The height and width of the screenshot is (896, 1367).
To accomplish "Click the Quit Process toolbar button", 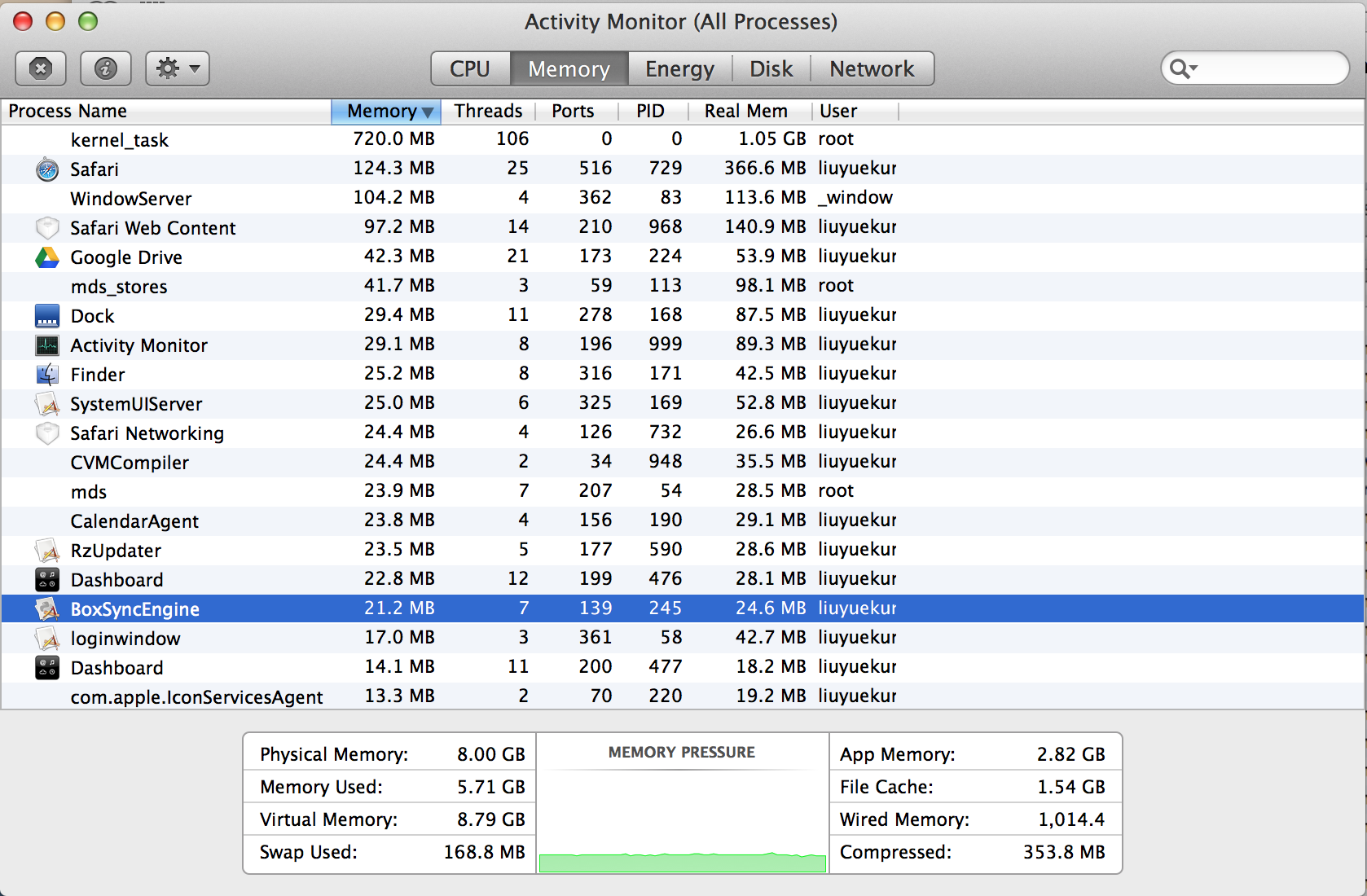I will (x=41, y=68).
